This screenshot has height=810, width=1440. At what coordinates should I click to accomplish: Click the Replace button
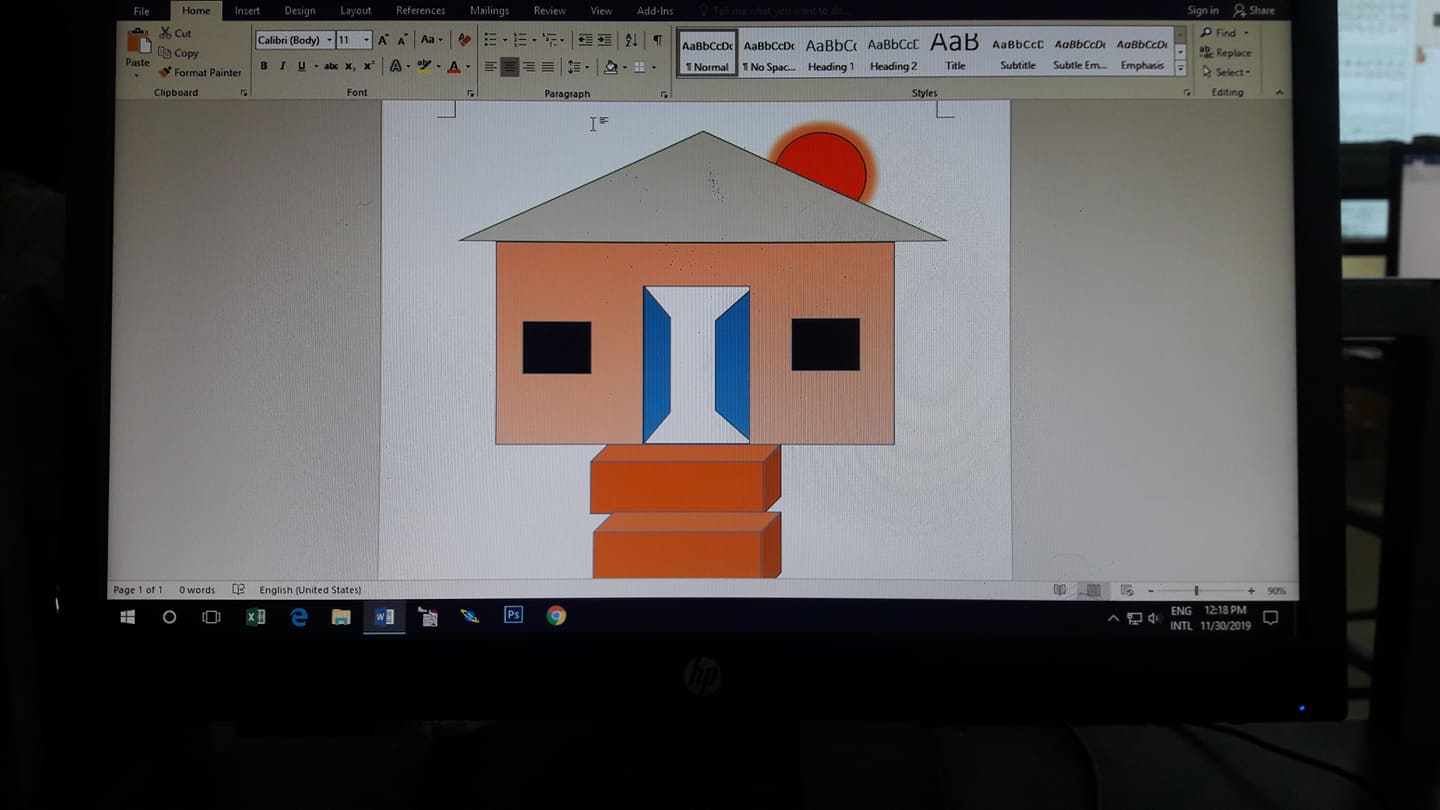point(1226,53)
